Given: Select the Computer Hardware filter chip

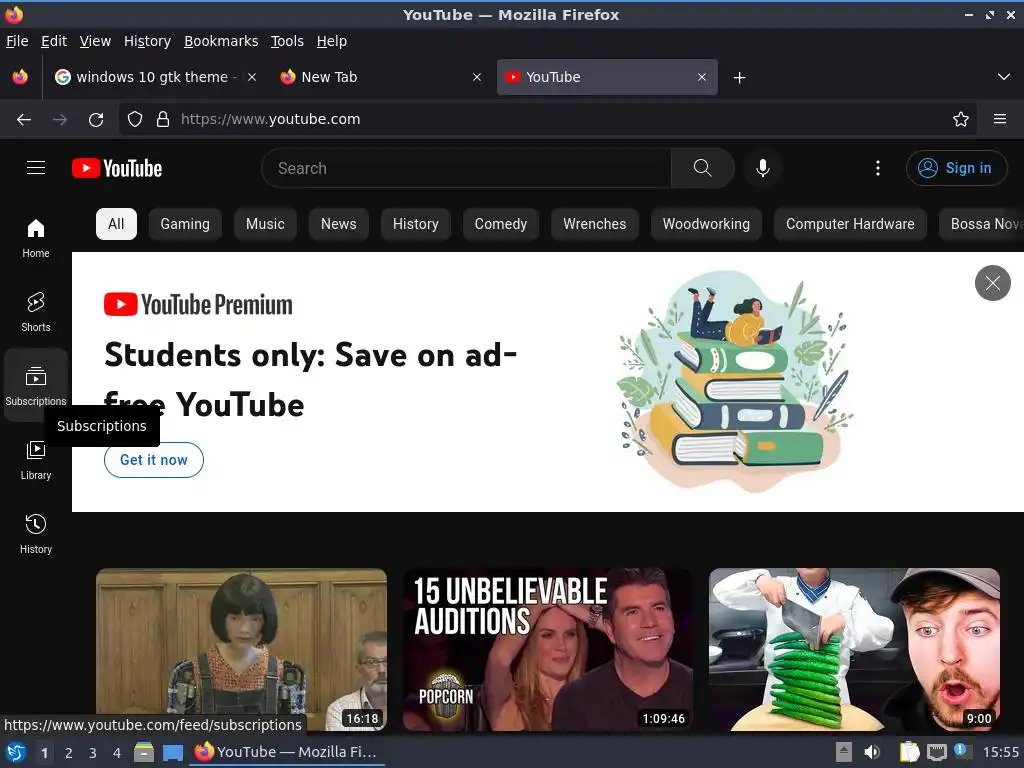Looking at the screenshot, I should point(850,224).
